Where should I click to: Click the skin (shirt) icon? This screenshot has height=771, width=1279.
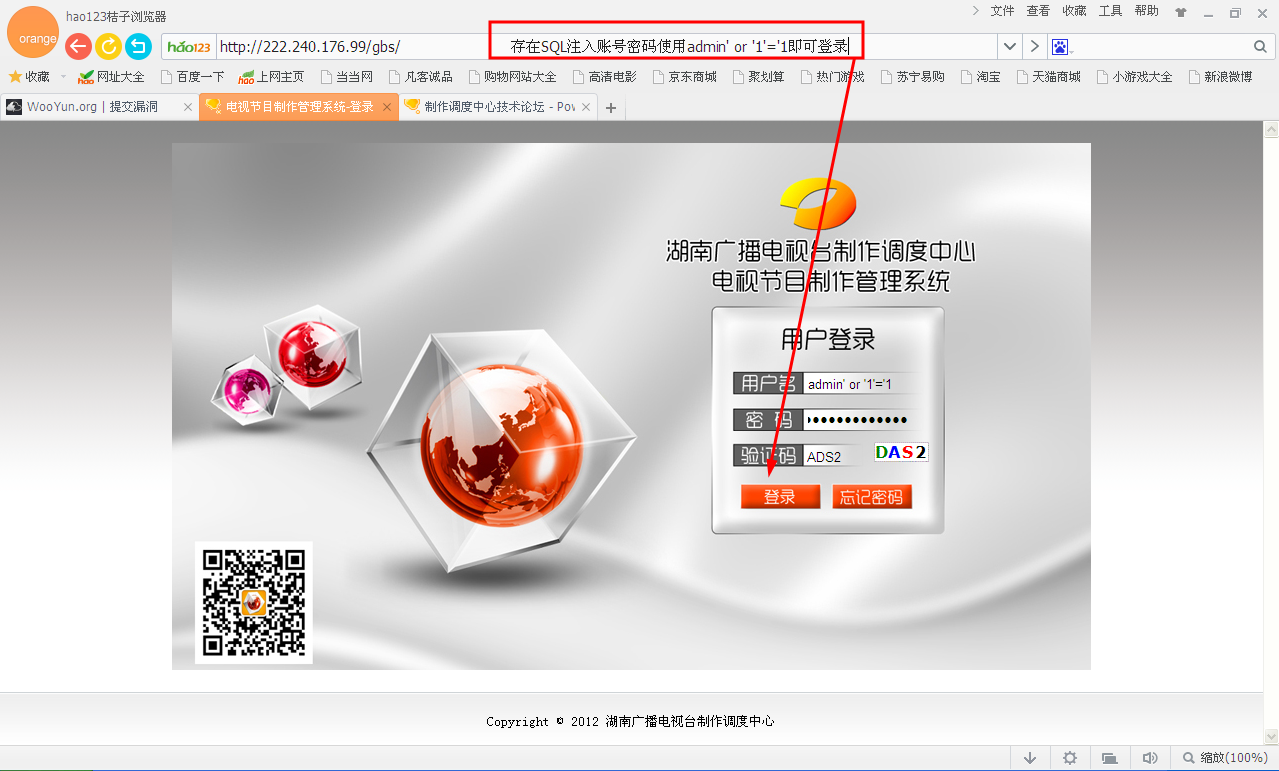(1181, 12)
